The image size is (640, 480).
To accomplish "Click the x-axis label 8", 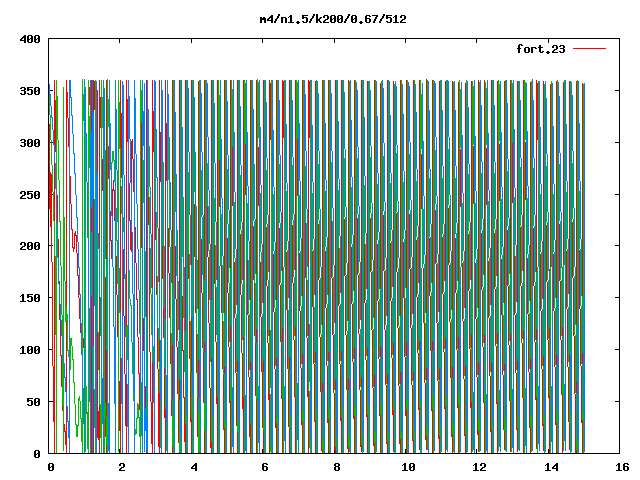I will pyautogui.click(x=337, y=467).
